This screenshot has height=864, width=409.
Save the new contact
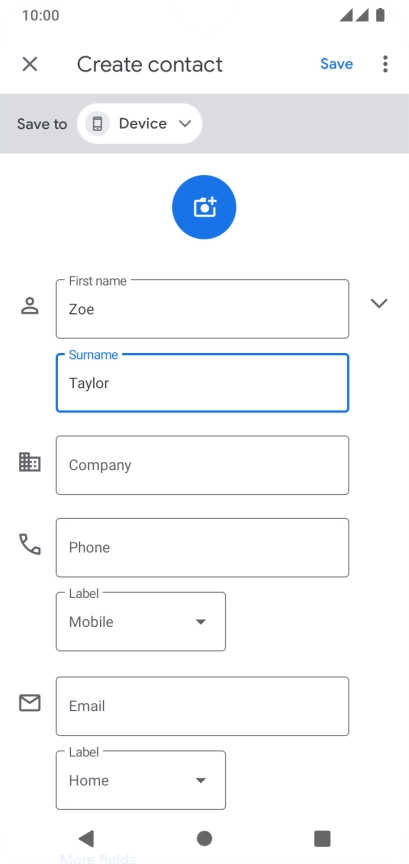(x=336, y=64)
